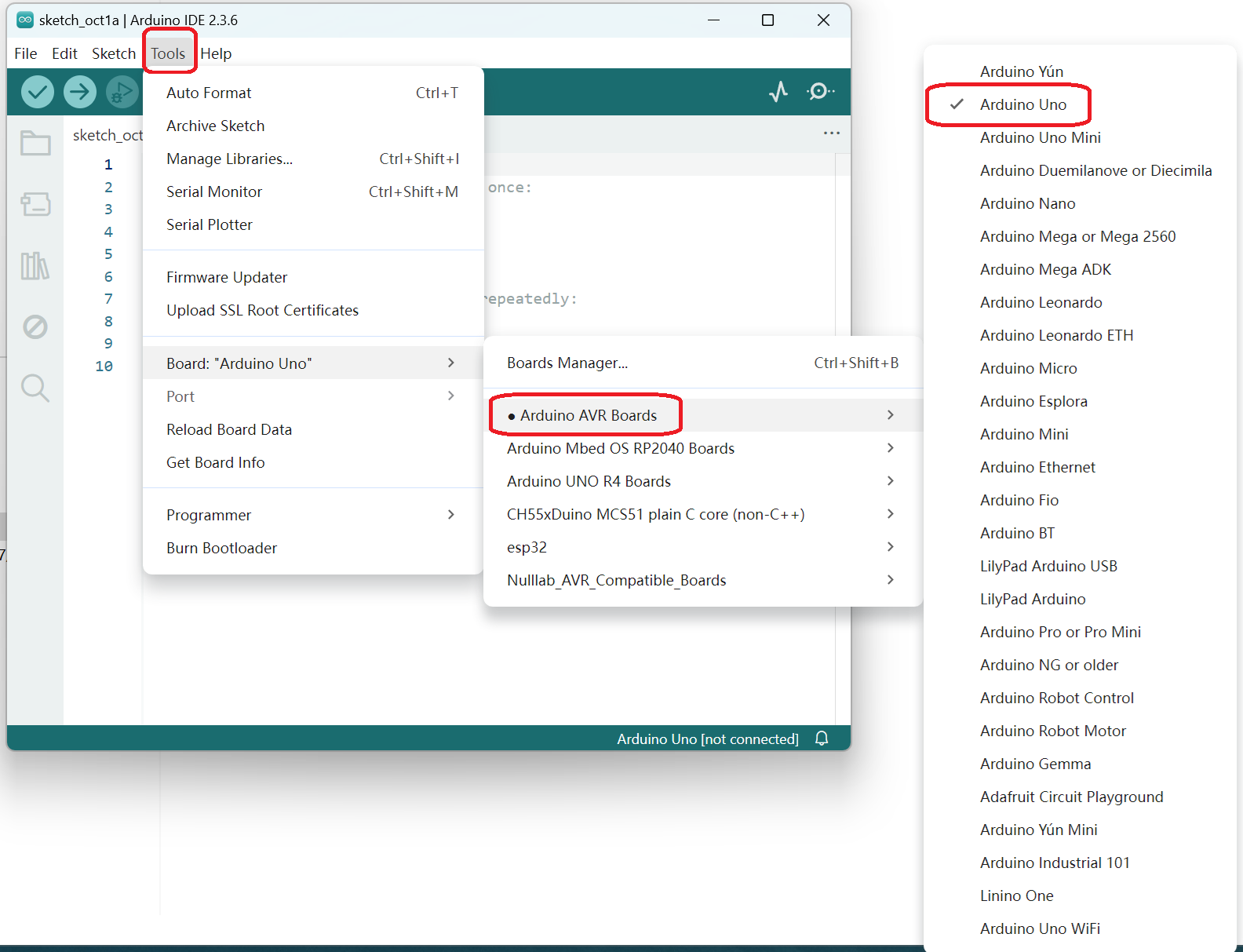Start the Debug toolbar button

122,92
